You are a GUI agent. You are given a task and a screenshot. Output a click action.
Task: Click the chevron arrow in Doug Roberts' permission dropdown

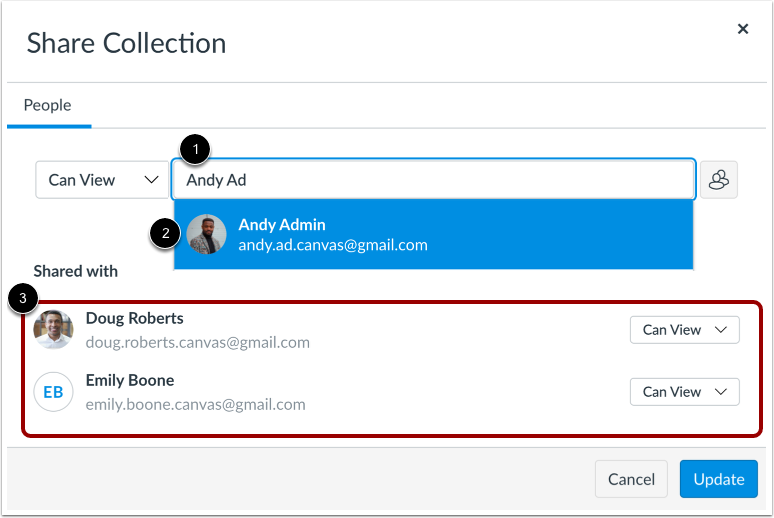[721, 329]
